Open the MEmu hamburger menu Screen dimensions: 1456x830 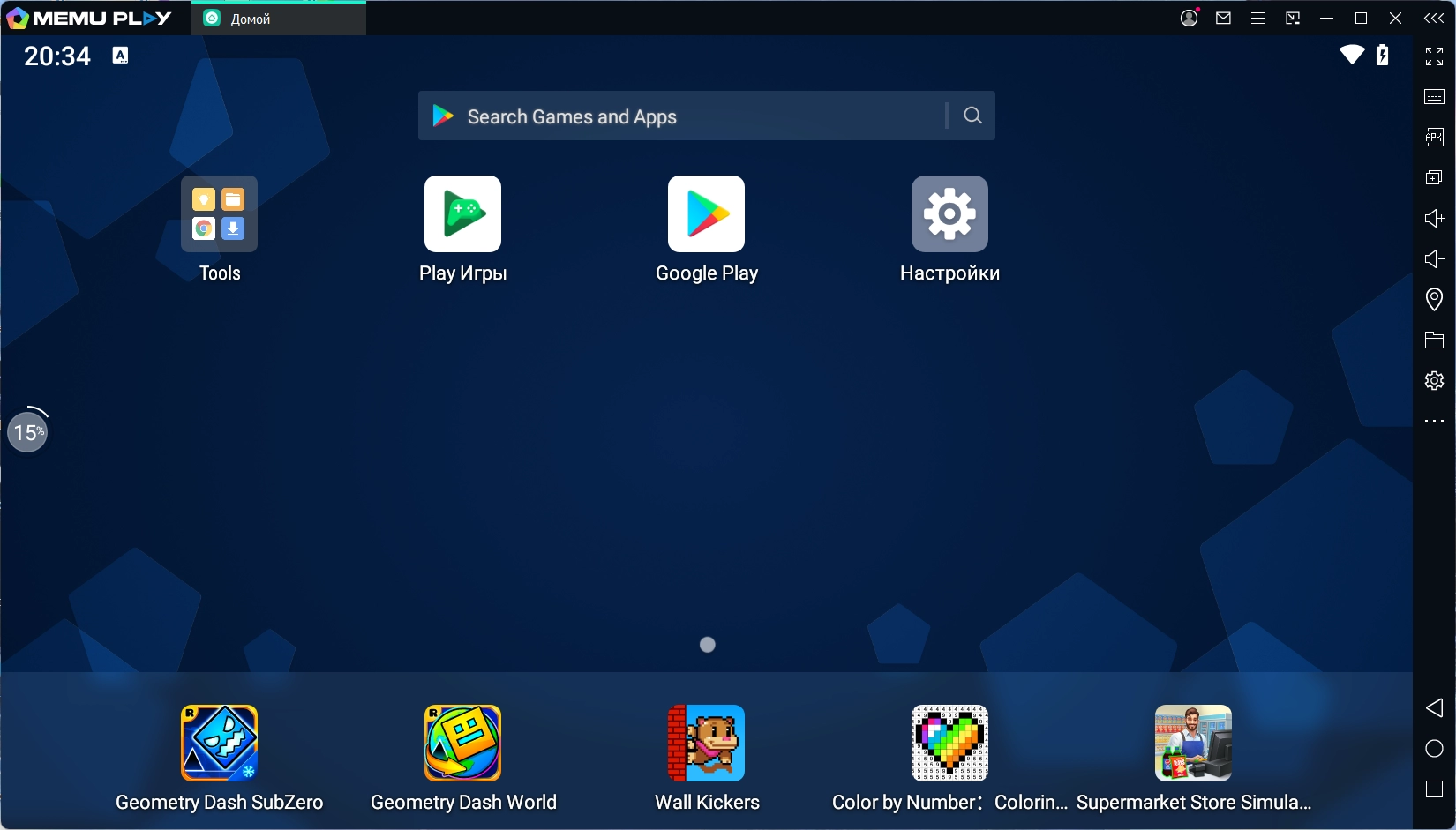(1258, 19)
